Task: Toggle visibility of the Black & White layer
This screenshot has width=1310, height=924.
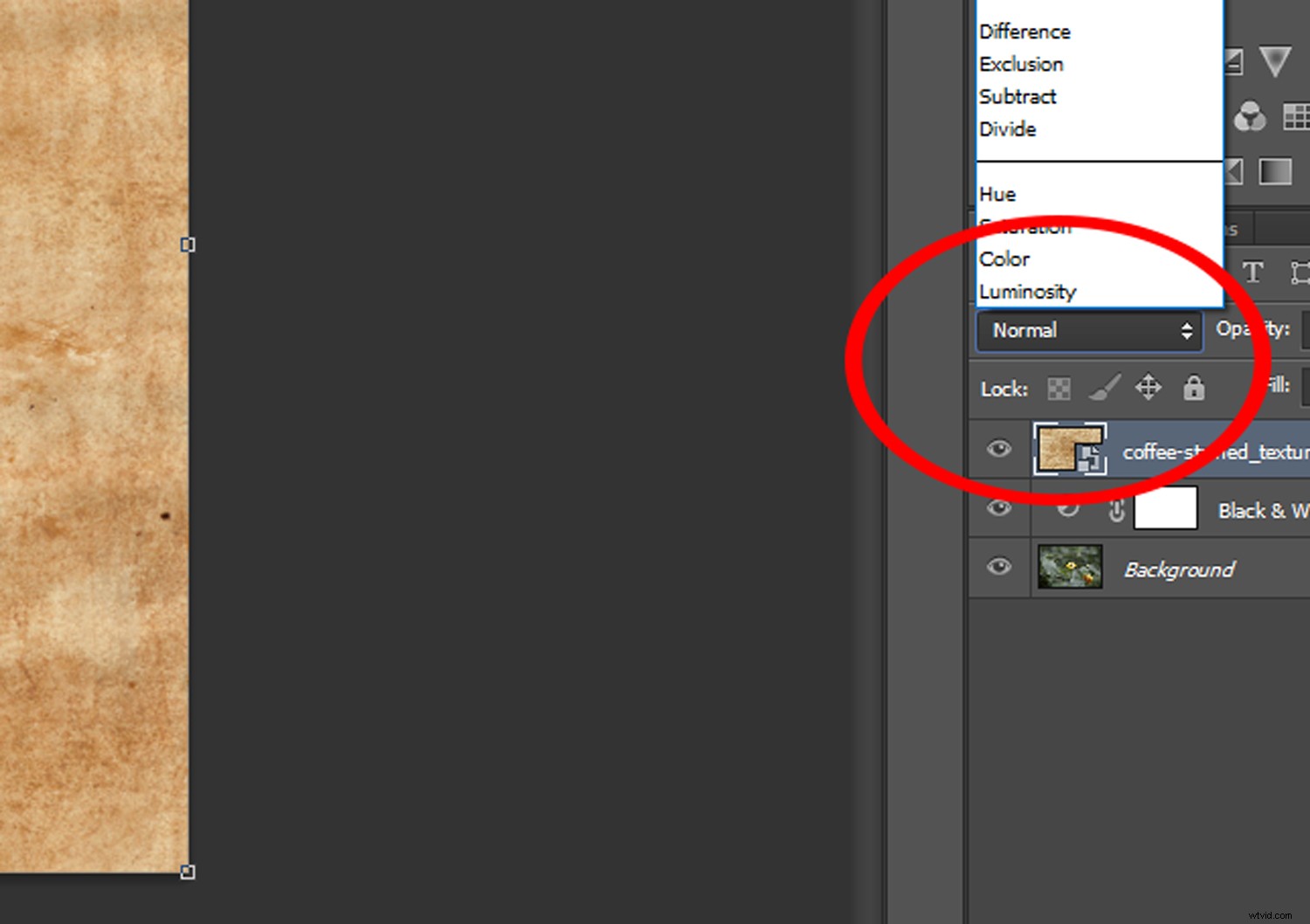Action: [x=998, y=508]
